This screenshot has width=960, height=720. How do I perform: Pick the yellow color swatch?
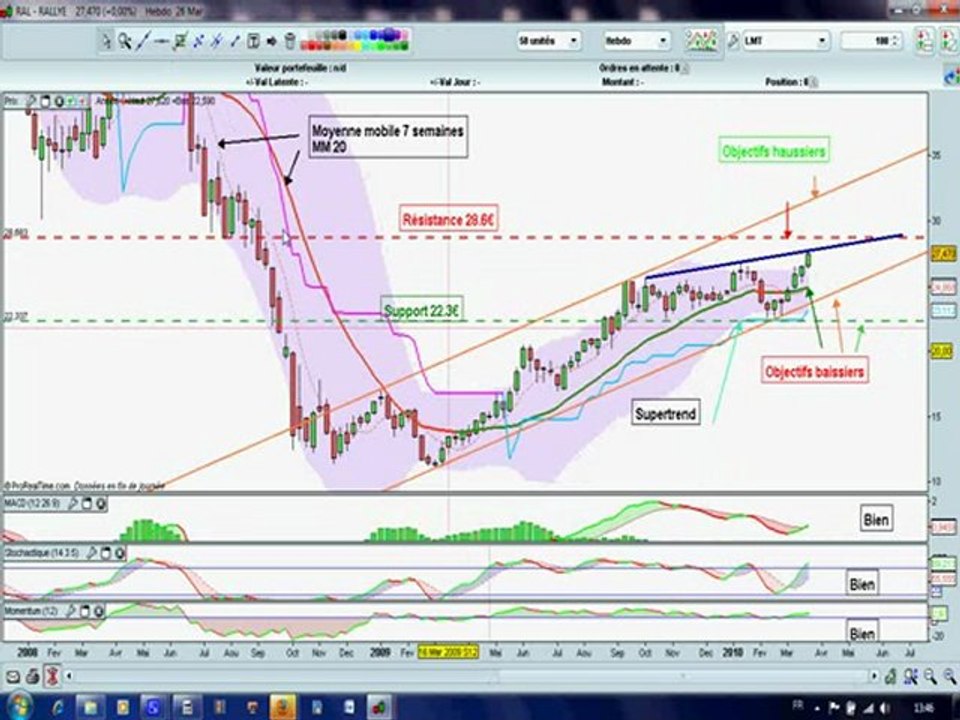356,46
